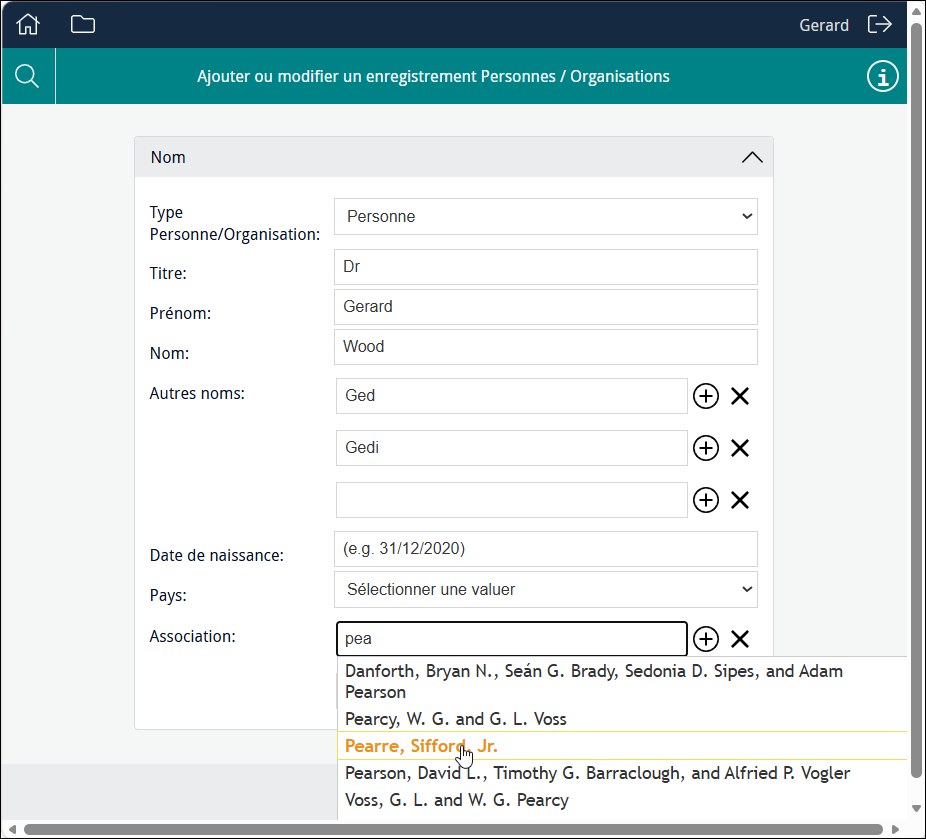This screenshot has height=839, width=926.
Task: Show help via the info icon
Action: pyautogui.click(x=882, y=76)
